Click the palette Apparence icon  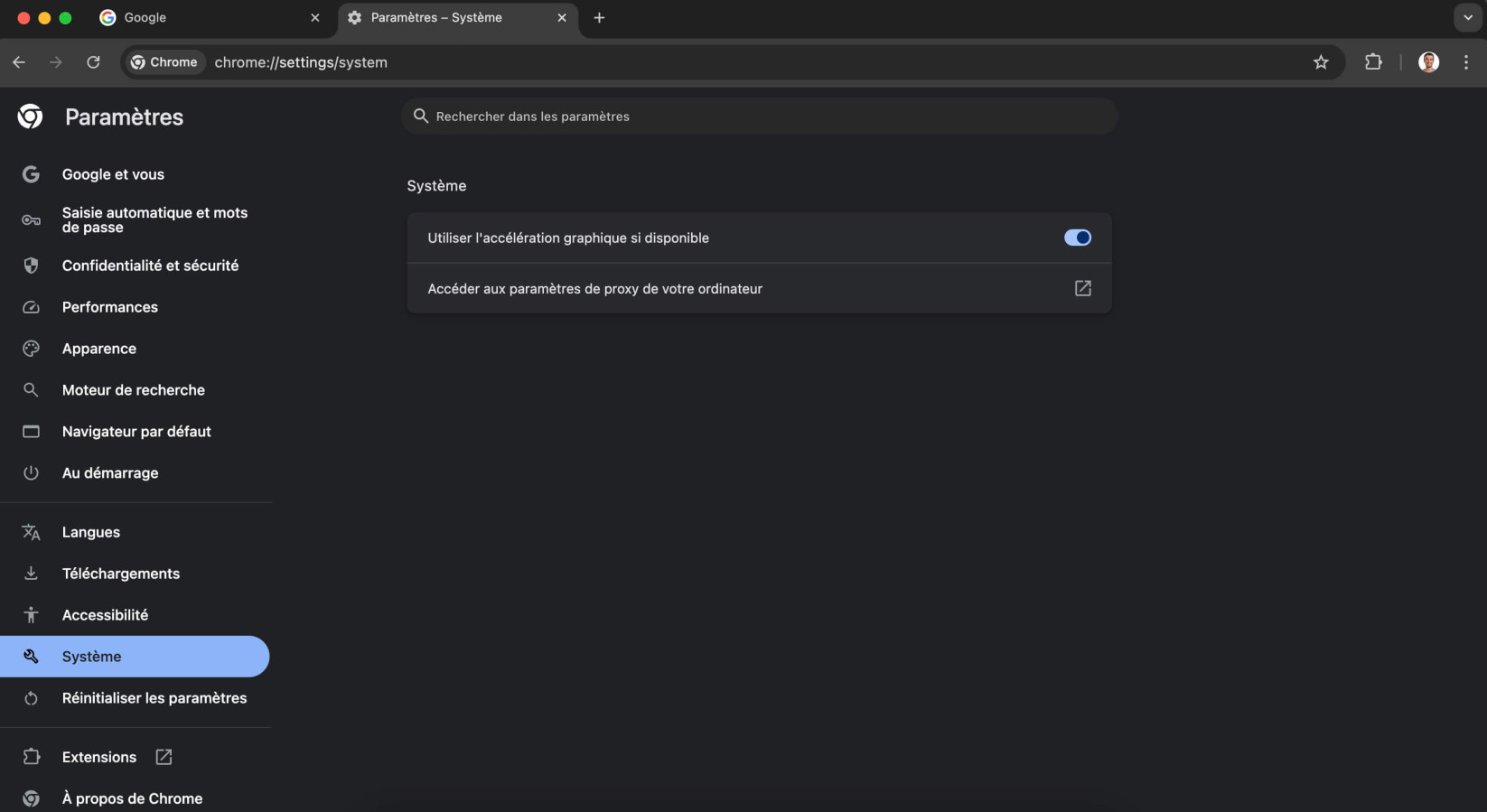click(x=31, y=349)
